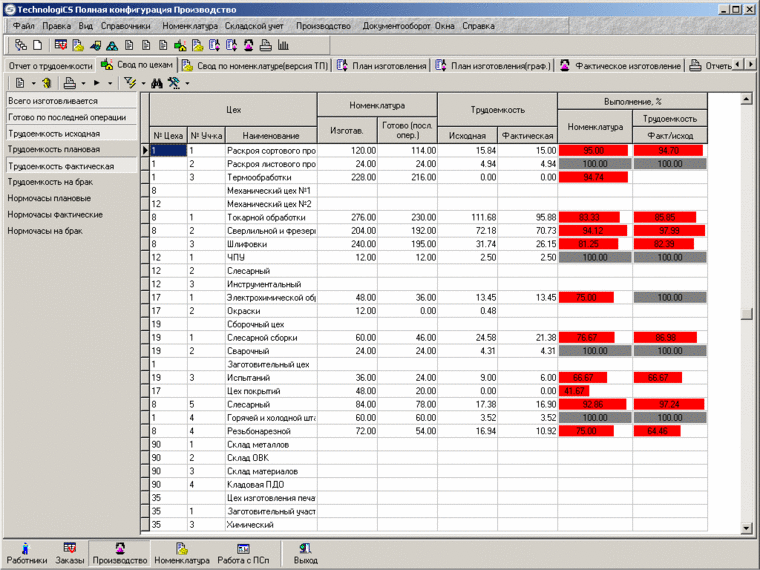Viewport: 760px width, 570px height.
Task: Click the document icon in the secondary toolbar
Action: point(20,83)
